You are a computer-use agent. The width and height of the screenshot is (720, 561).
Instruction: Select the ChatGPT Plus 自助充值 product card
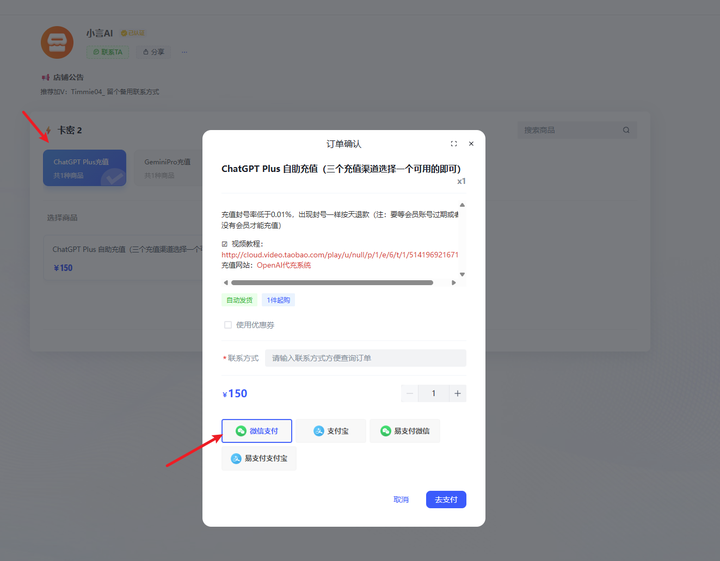pyautogui.click(x=123, y=258)
